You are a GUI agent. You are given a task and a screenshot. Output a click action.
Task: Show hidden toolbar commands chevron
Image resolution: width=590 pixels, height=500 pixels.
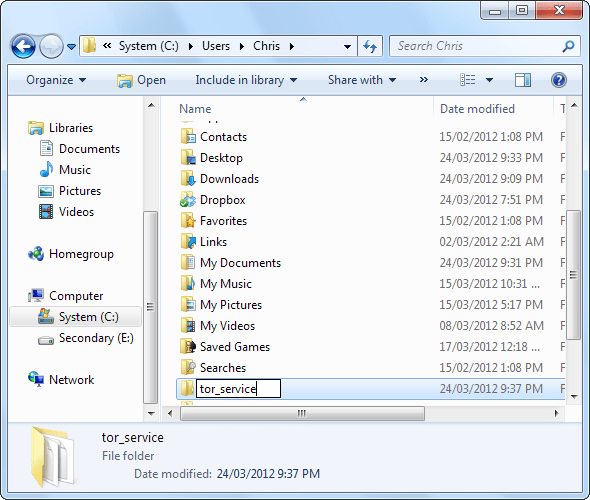pos(424,80)
